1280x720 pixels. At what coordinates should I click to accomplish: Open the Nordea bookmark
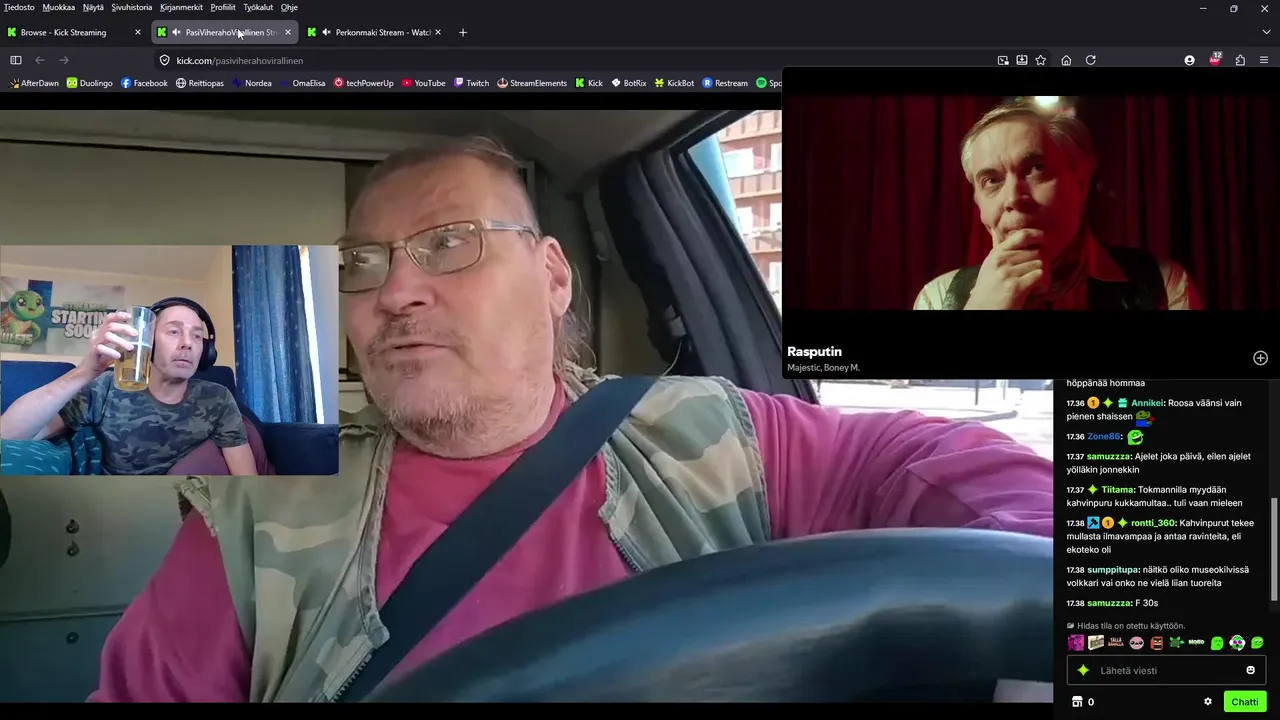[x=252, y=83]
